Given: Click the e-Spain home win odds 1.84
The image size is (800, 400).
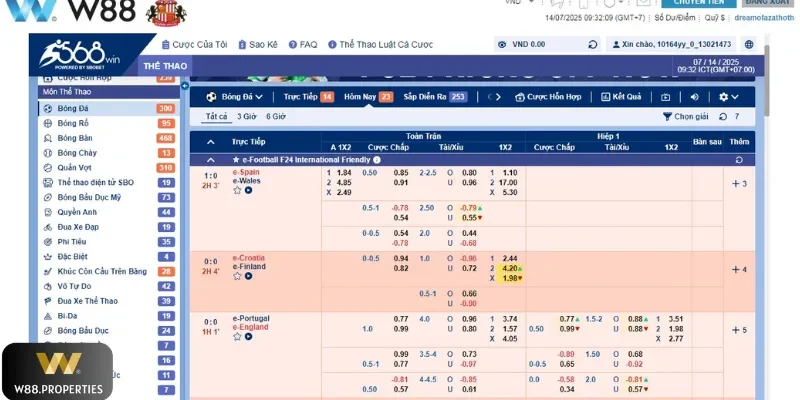Looking at the screenshot, I should click(344, 172).
